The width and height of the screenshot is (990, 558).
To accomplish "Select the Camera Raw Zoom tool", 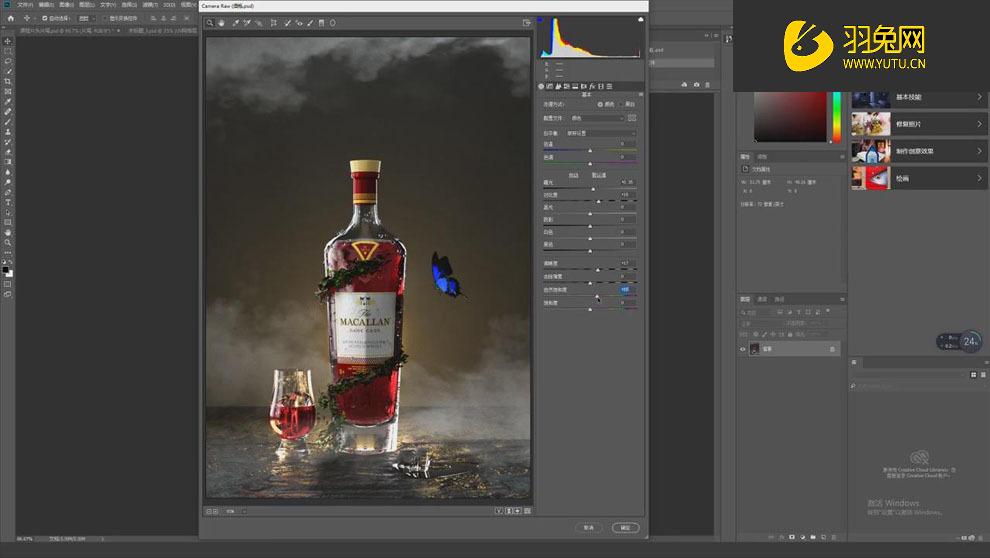I will click(210, 23).
